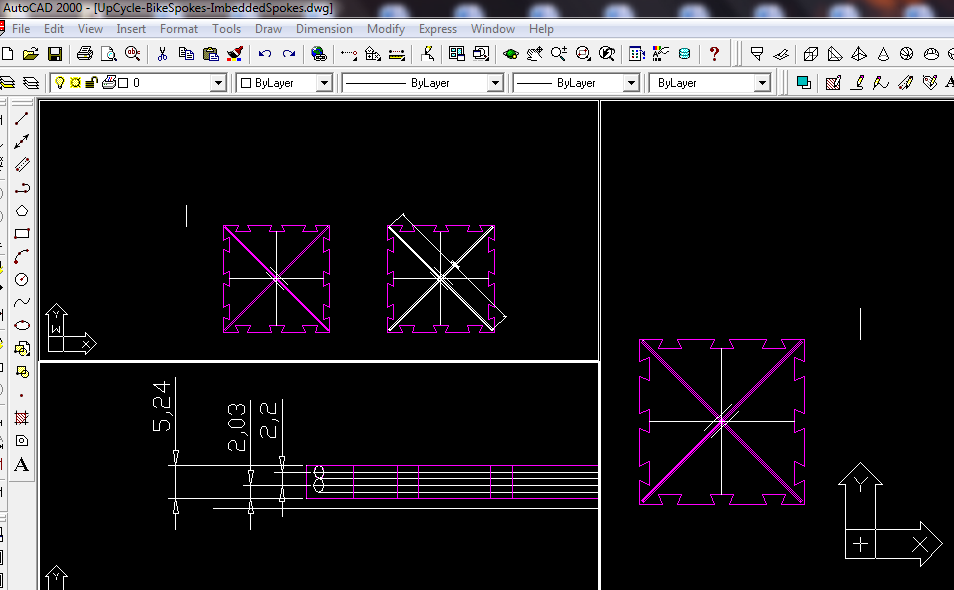Image resolution: width=954 pixels, height=590 pixels.
Task: Select the Polygon tool
Action: click(x=21, y=211)
